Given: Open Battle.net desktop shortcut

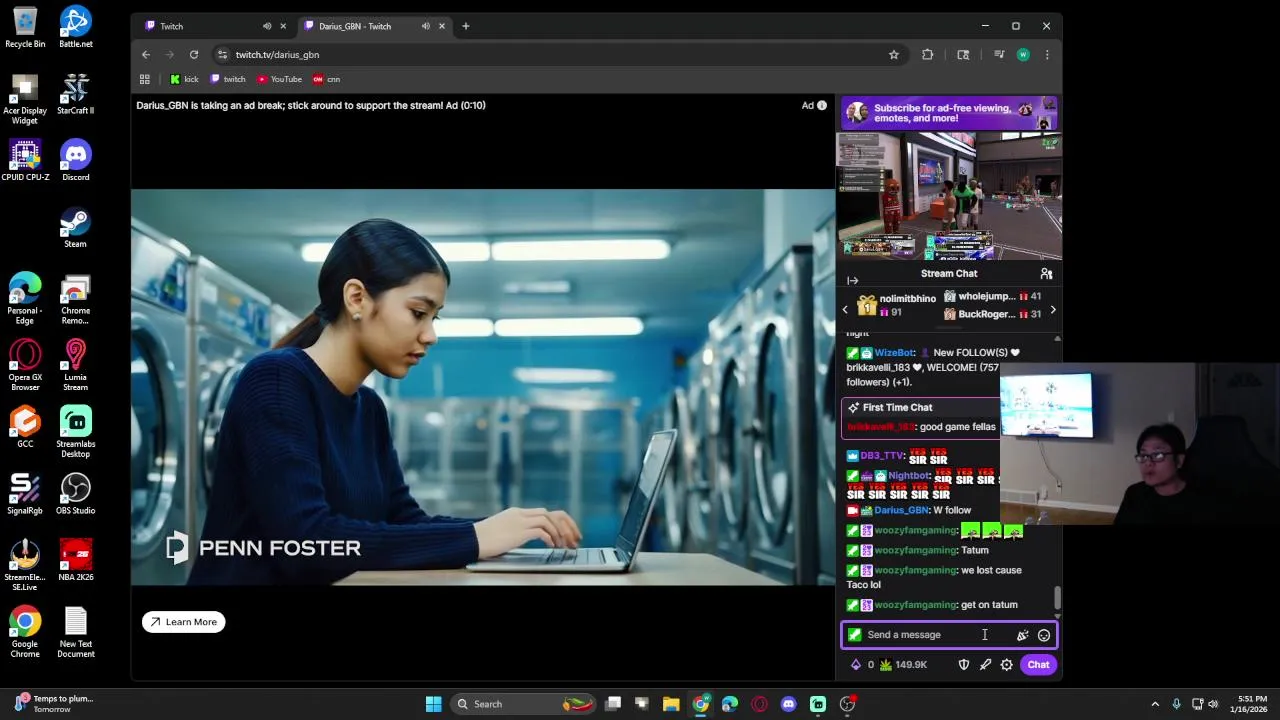Looking at the screenshot, I should click(75, 27).
